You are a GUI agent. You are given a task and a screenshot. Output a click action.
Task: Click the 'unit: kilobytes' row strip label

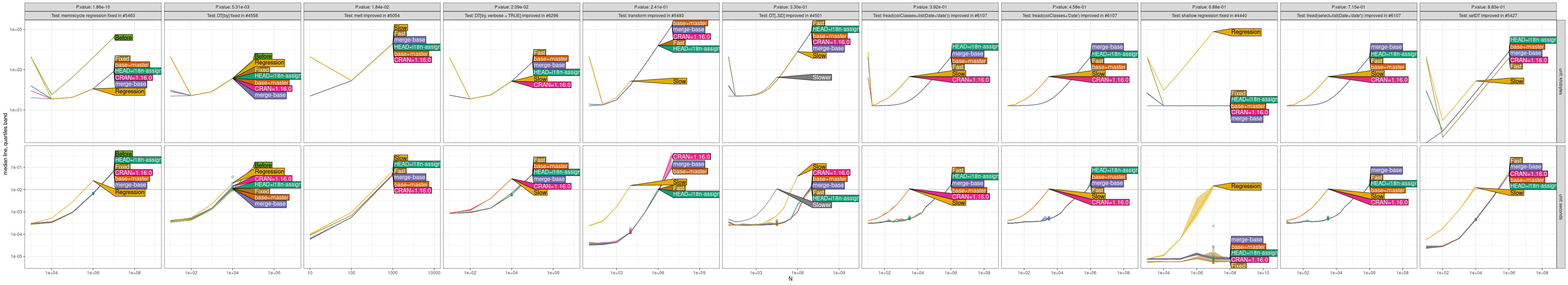coord(1560,82)
